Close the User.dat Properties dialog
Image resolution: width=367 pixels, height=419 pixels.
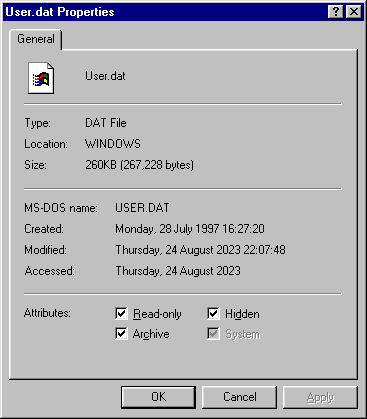point(353,12)
